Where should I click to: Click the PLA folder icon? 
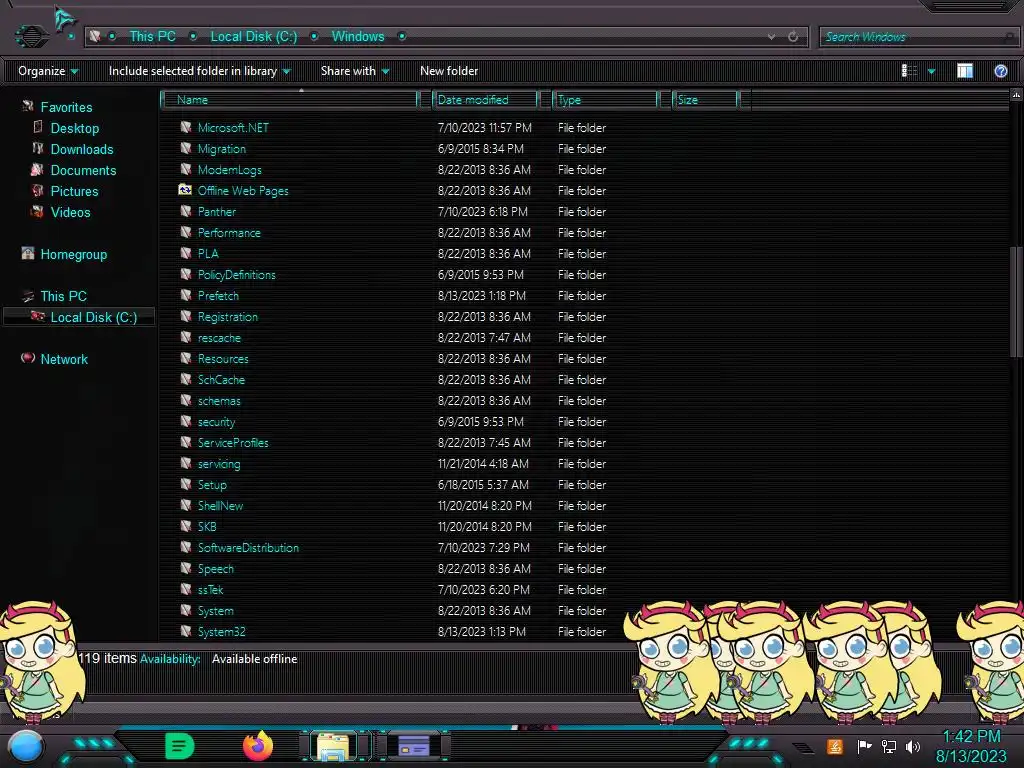185,253
